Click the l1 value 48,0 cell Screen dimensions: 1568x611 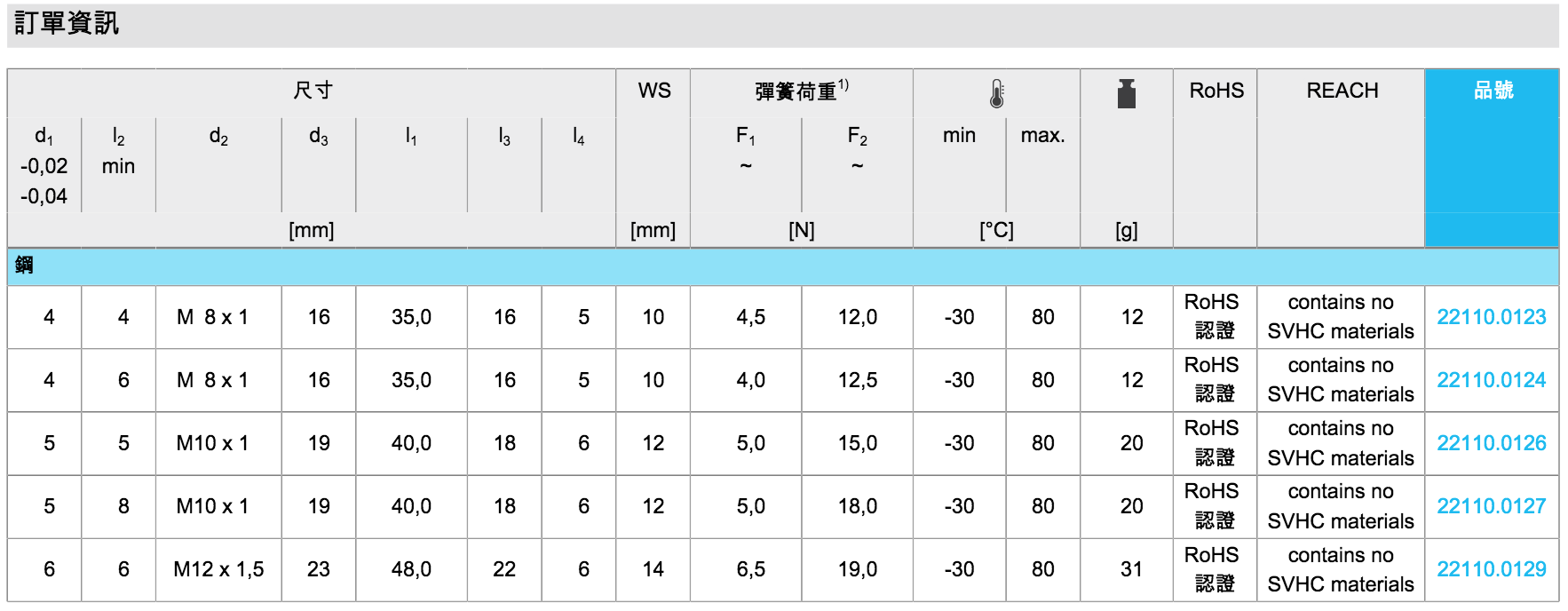click(411, 569)
